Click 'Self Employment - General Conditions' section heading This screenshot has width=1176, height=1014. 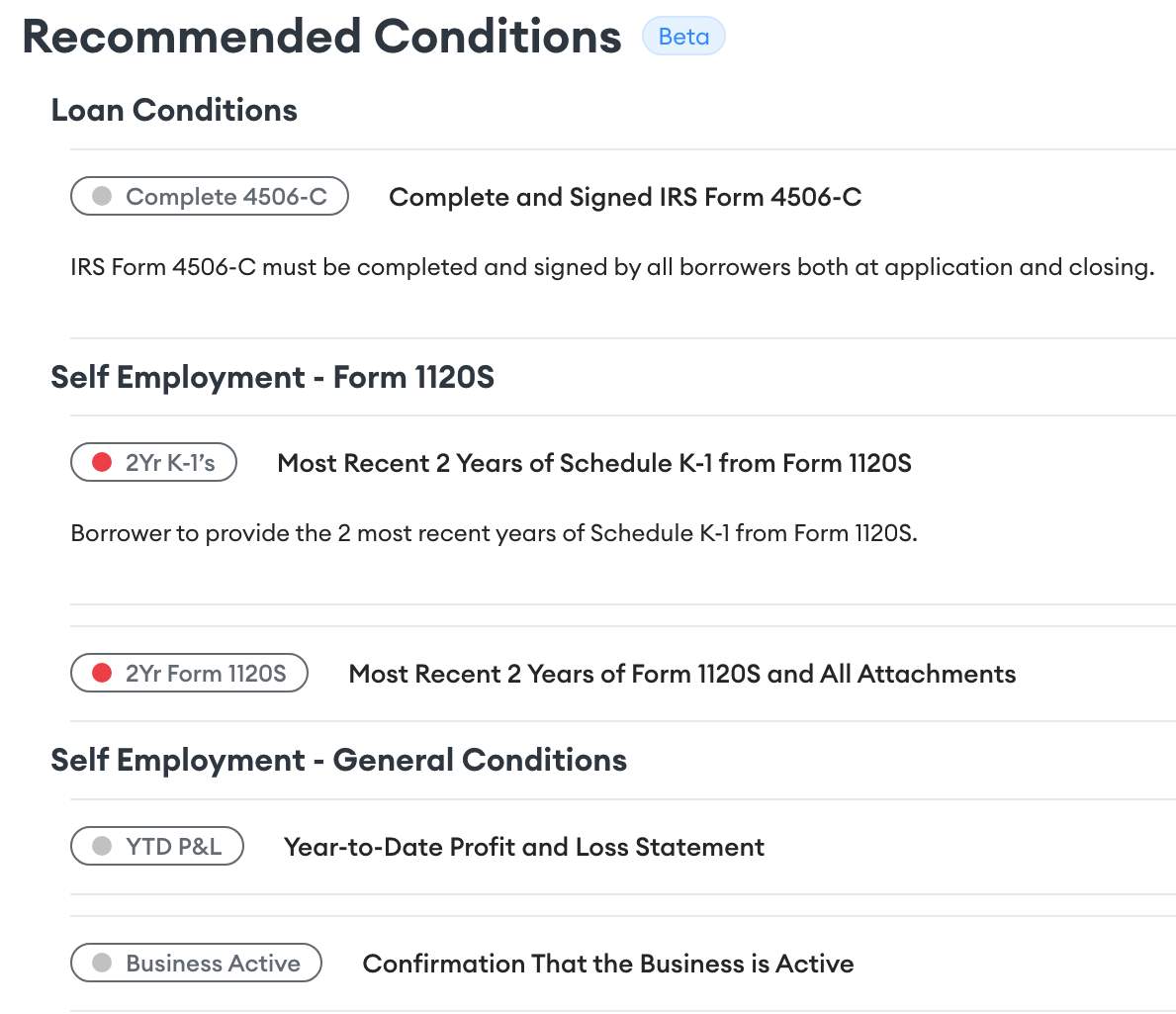point(338,760)
